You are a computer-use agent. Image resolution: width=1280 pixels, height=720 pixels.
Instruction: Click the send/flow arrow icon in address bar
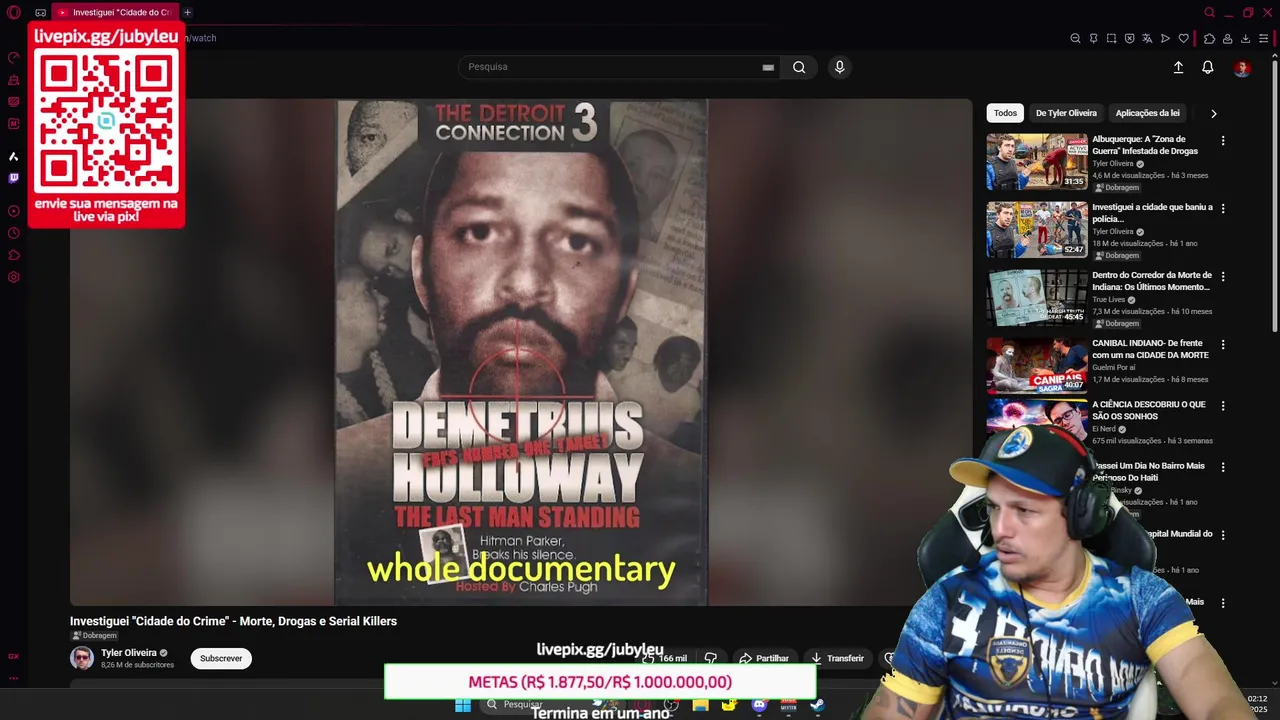1165,38
